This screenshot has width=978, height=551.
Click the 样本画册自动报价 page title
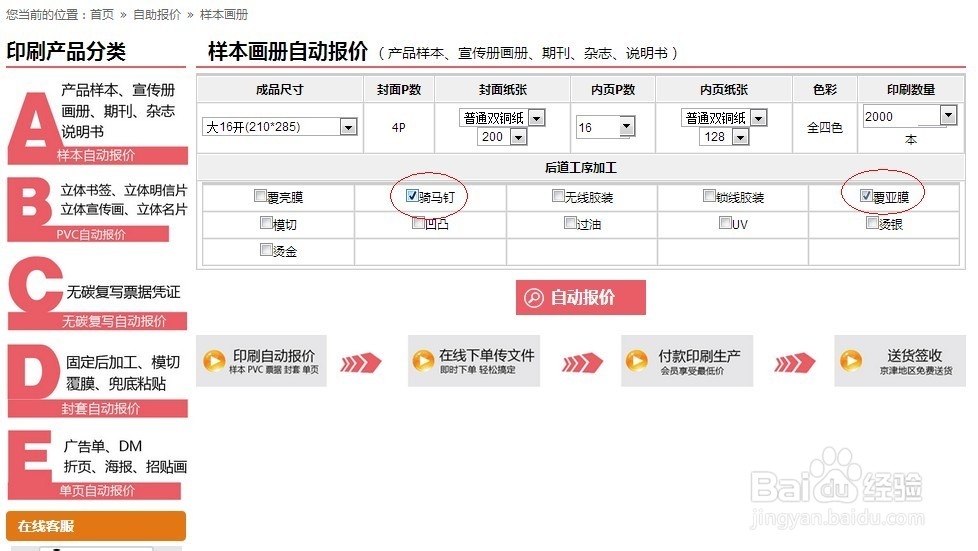click(288, 51)
